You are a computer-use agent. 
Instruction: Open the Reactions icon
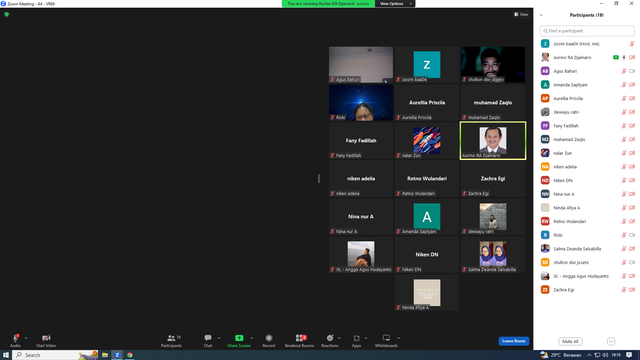click(x=330, y=338)
